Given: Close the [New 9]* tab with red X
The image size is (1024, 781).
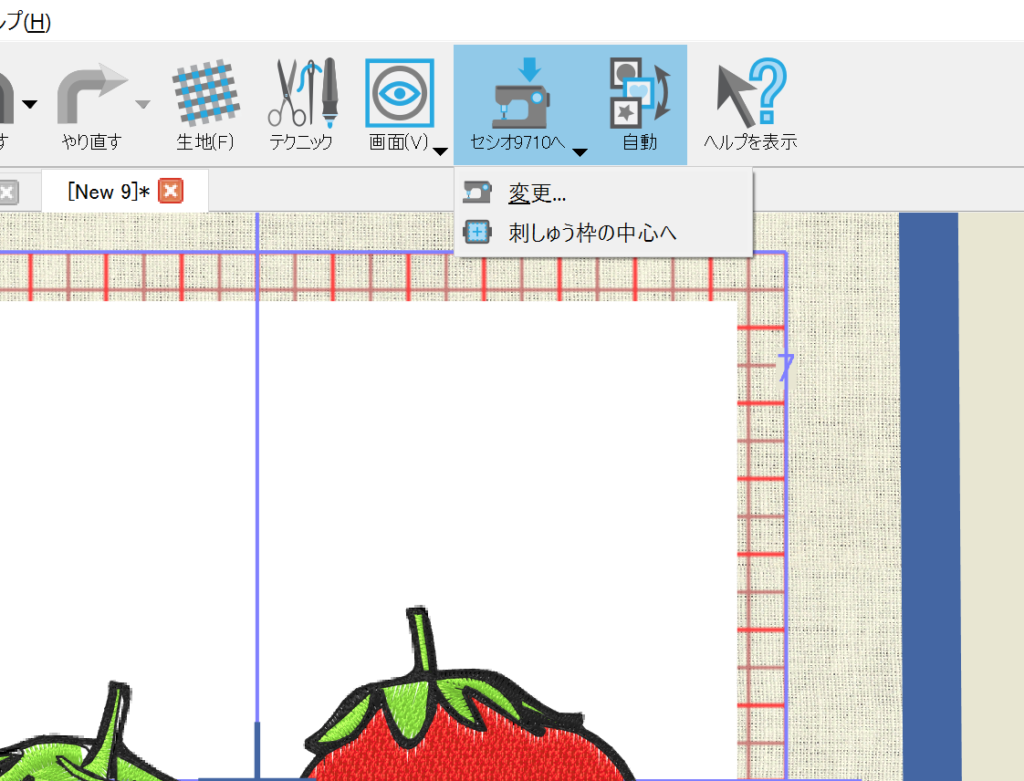Looking at the screenshot, I should [170, 192].
